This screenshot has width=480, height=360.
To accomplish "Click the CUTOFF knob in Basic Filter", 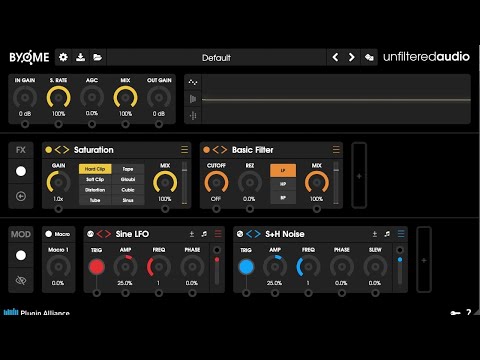I will 216,183.
